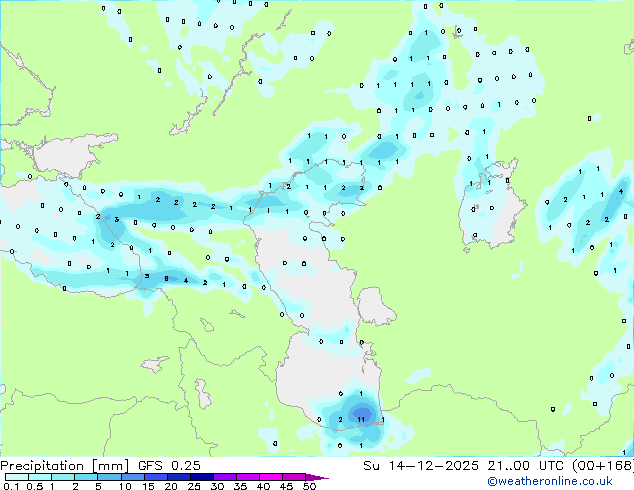
Task: Click the '0.5' legend scale label
Action: tap(35, 486)
